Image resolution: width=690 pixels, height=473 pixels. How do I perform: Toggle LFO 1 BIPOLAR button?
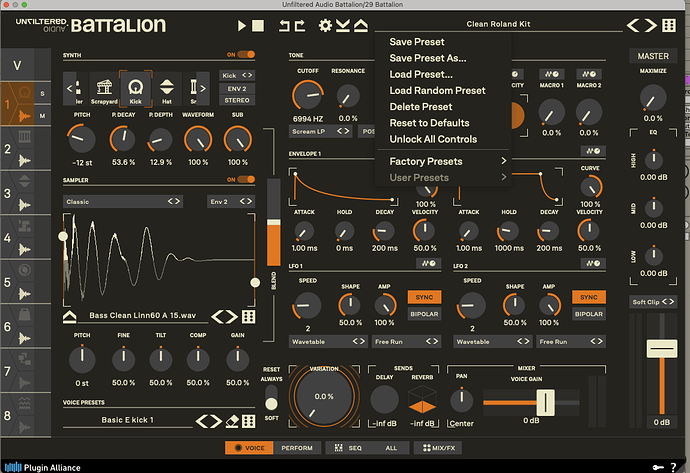(x=424, y=314)
